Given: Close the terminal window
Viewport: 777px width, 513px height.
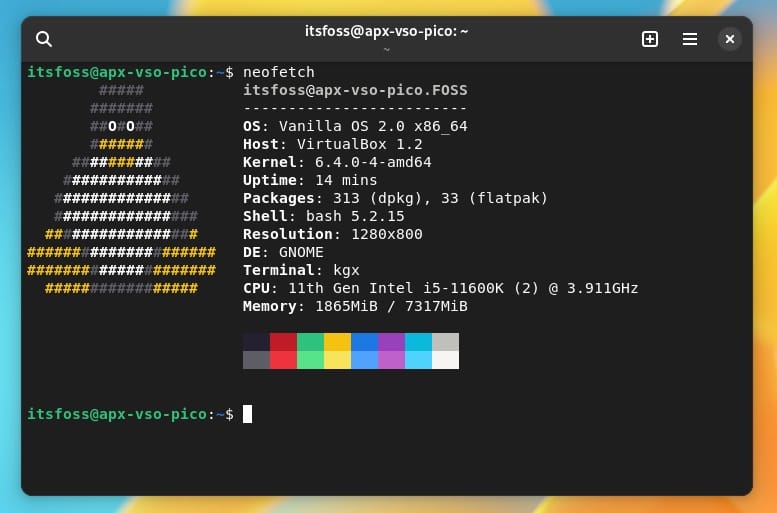Looking at the screenshot, I should tap(729, 39).
